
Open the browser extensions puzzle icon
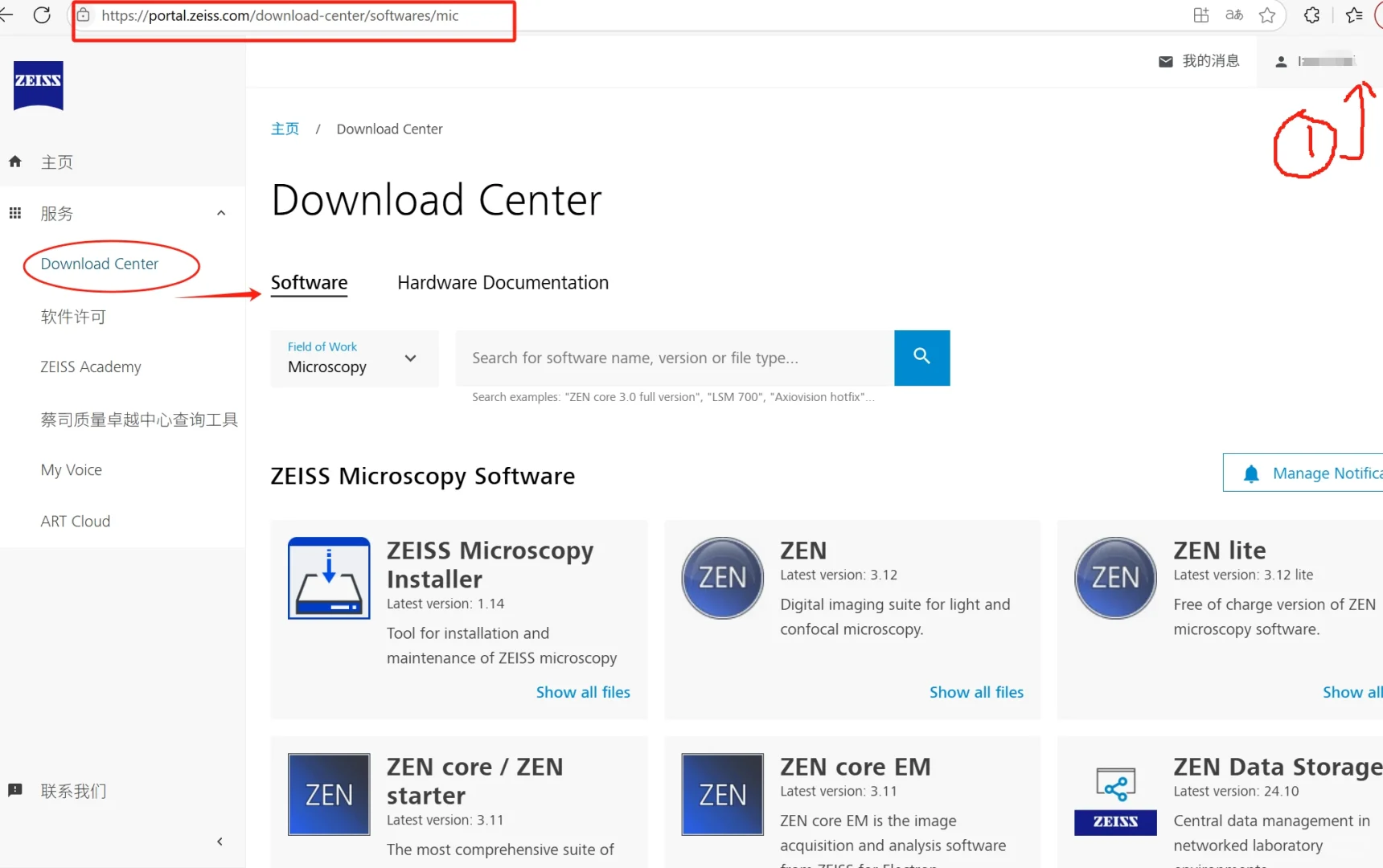pyautogui.click(x=1311, y=15)
